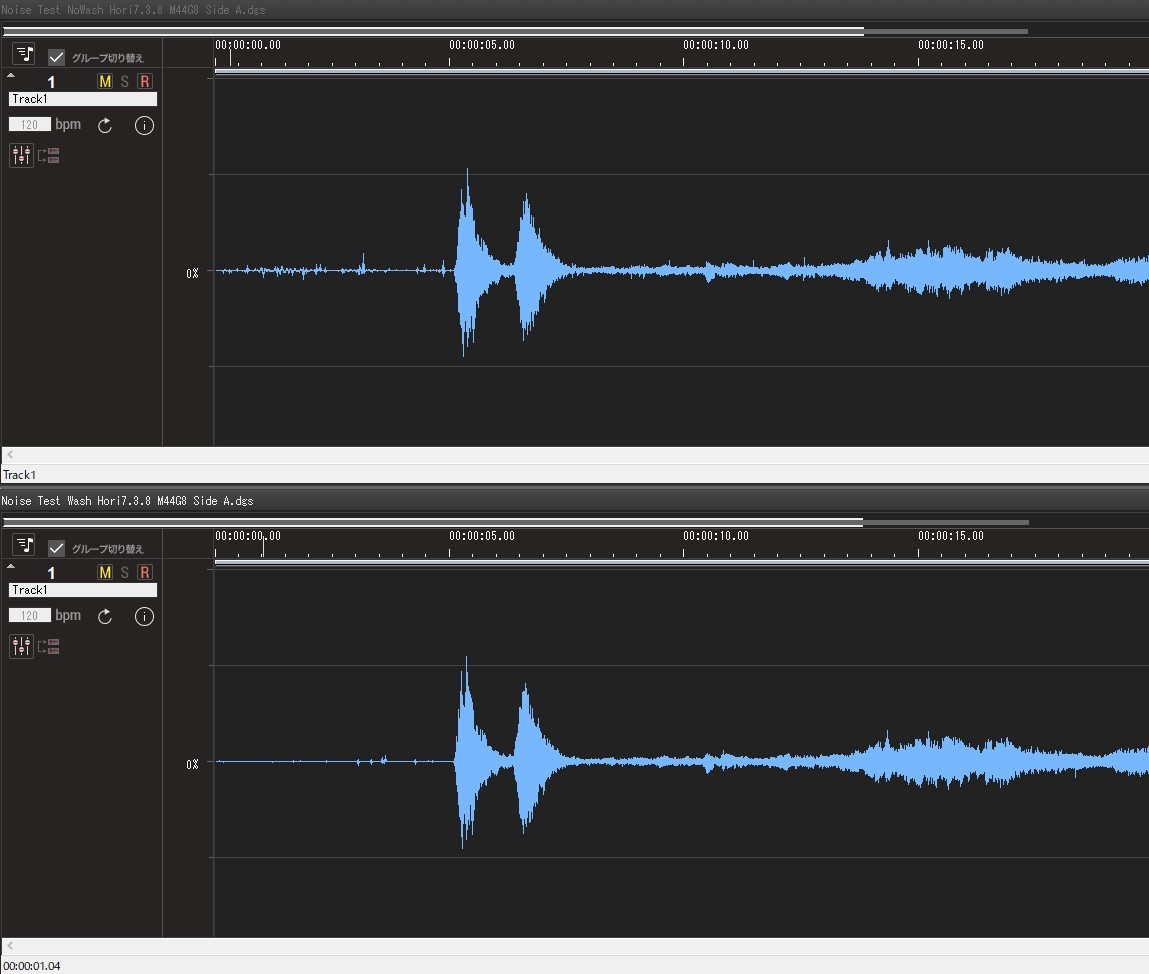Click the info icon in bottom track
The height and width of the screenshot is (974, 1149).
coord(144,616)
